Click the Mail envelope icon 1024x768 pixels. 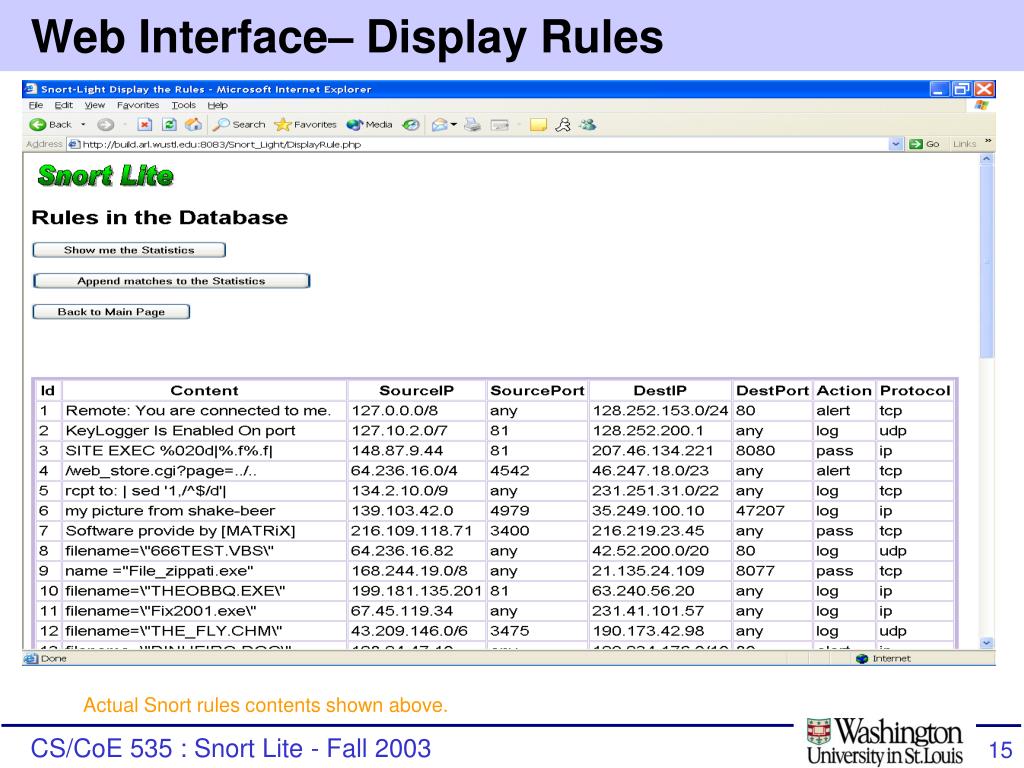point(440,124)
